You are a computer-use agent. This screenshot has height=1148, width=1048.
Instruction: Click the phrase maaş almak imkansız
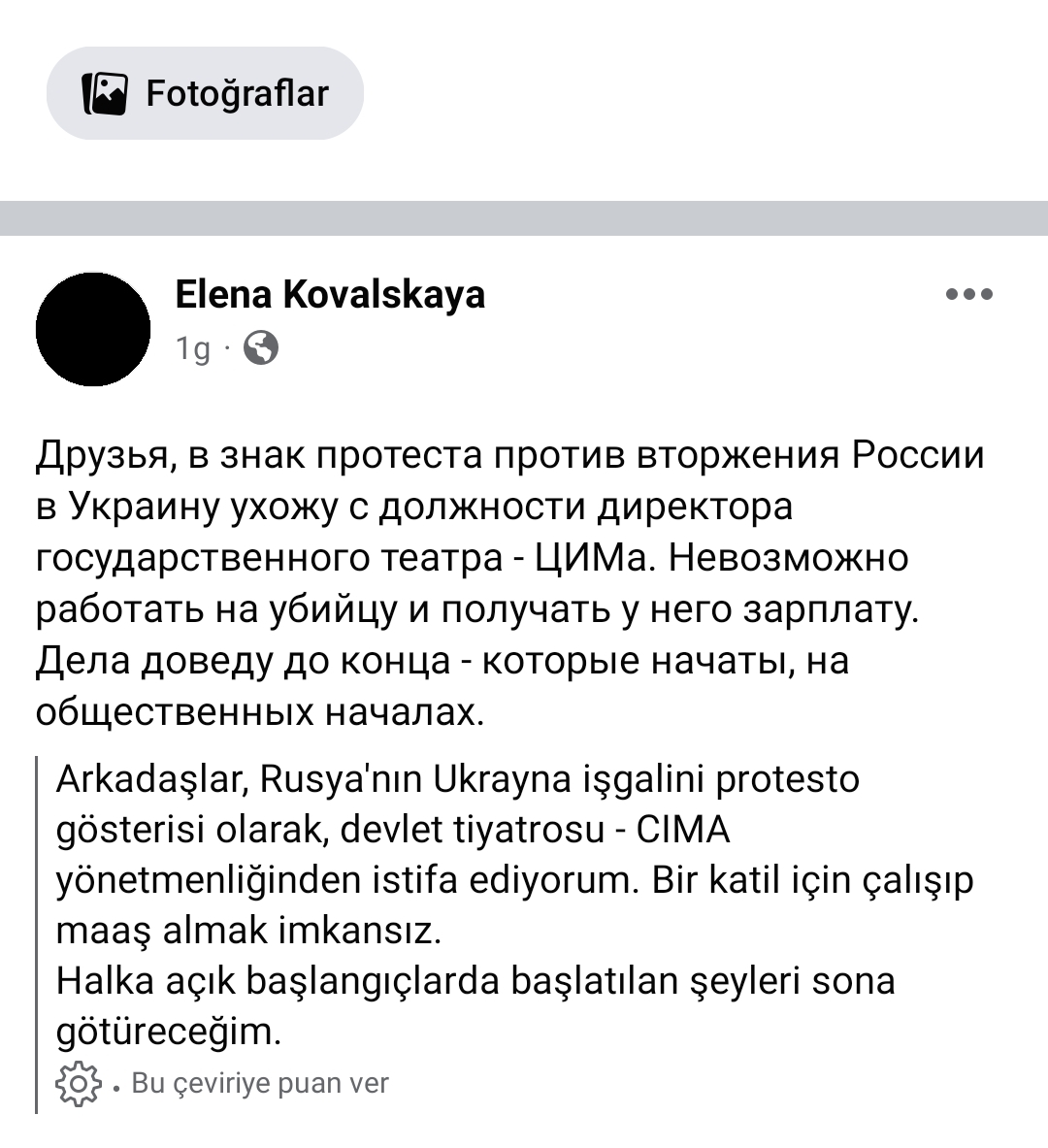point(248,931)
